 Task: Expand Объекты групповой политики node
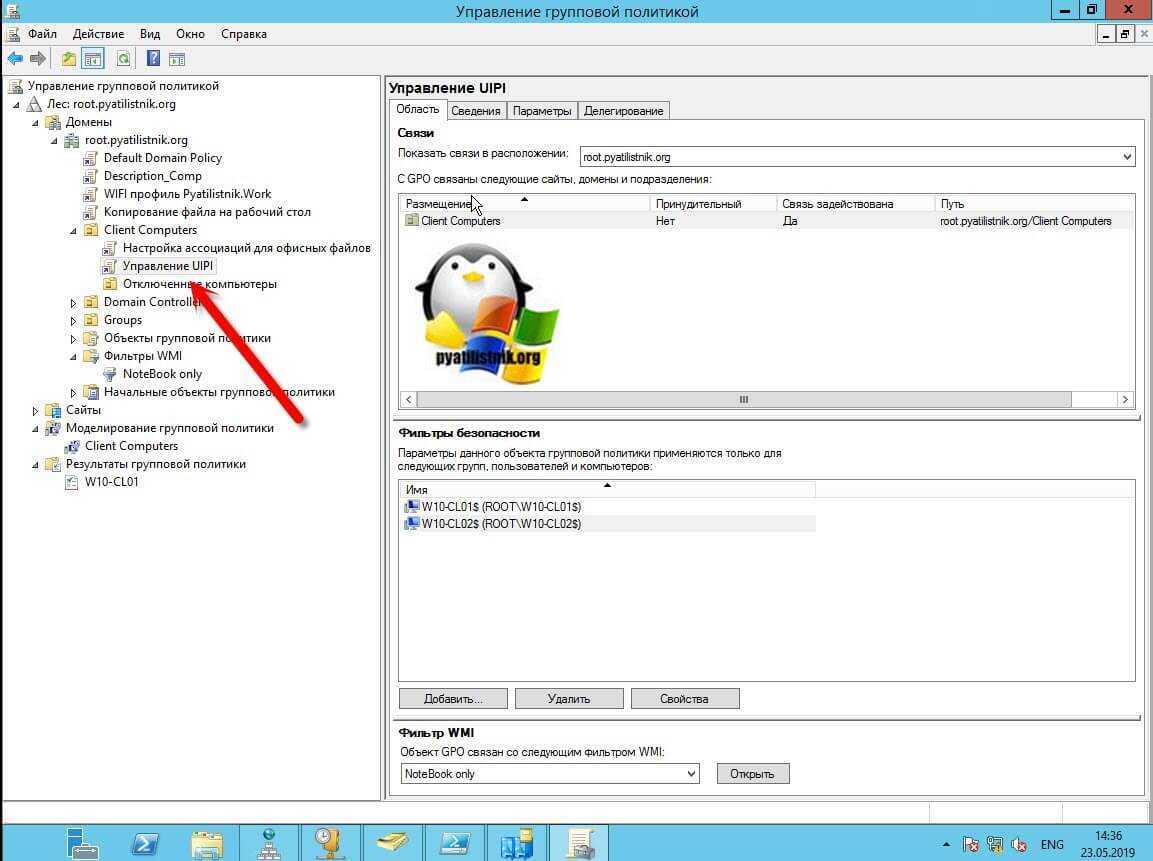point(73,339)
